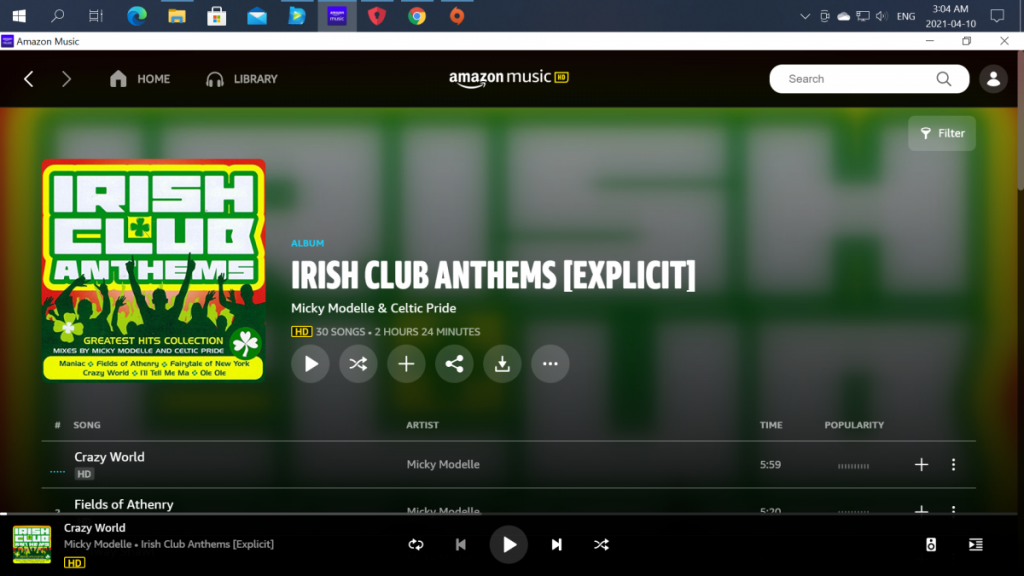Open Windows taskbar search

pos(57,16)
